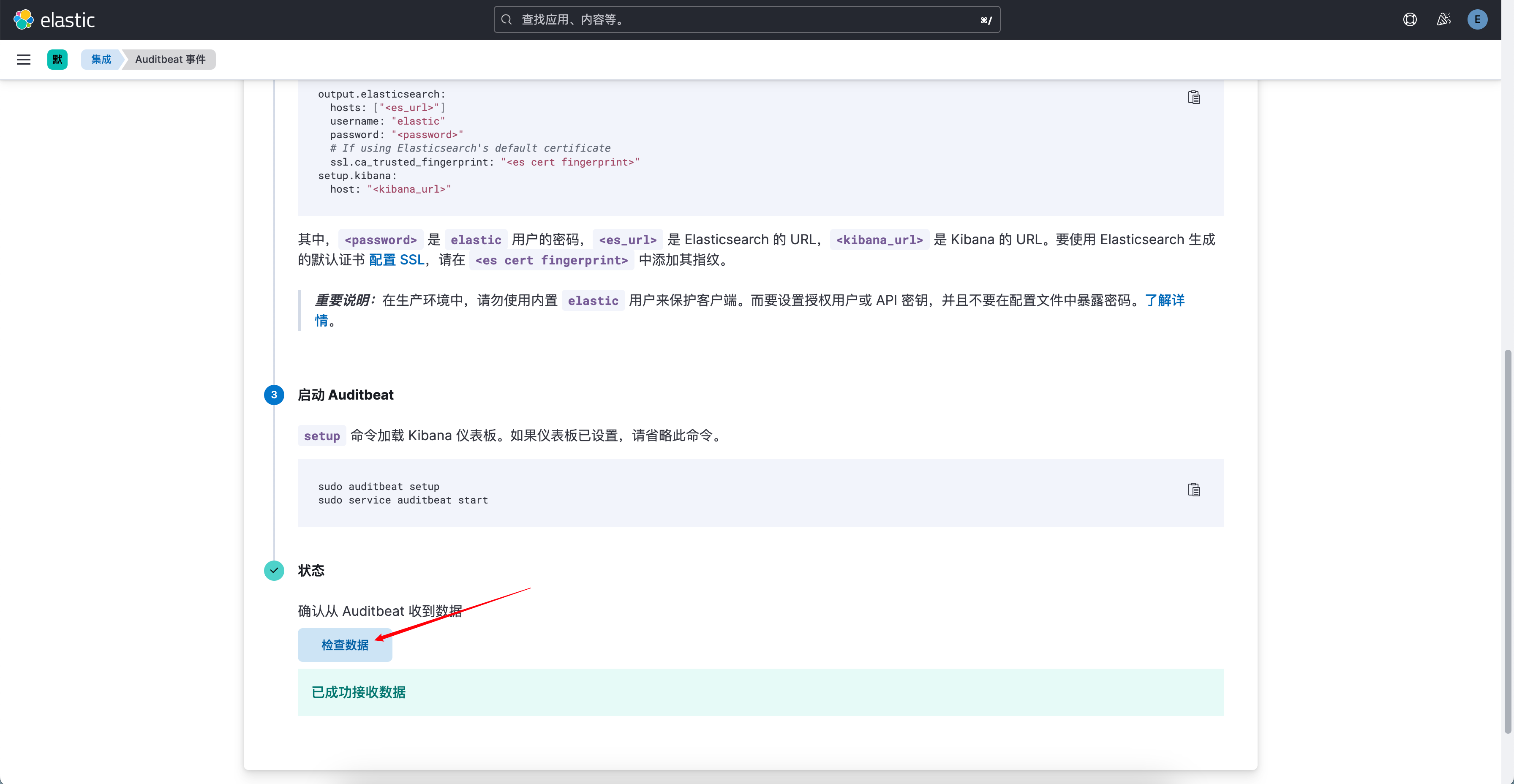This screenshot has width=1514, height=784.
Task: Copy the output.elasticsearch config snippet
Action: pyautogui.click(x=1194, y=98)
